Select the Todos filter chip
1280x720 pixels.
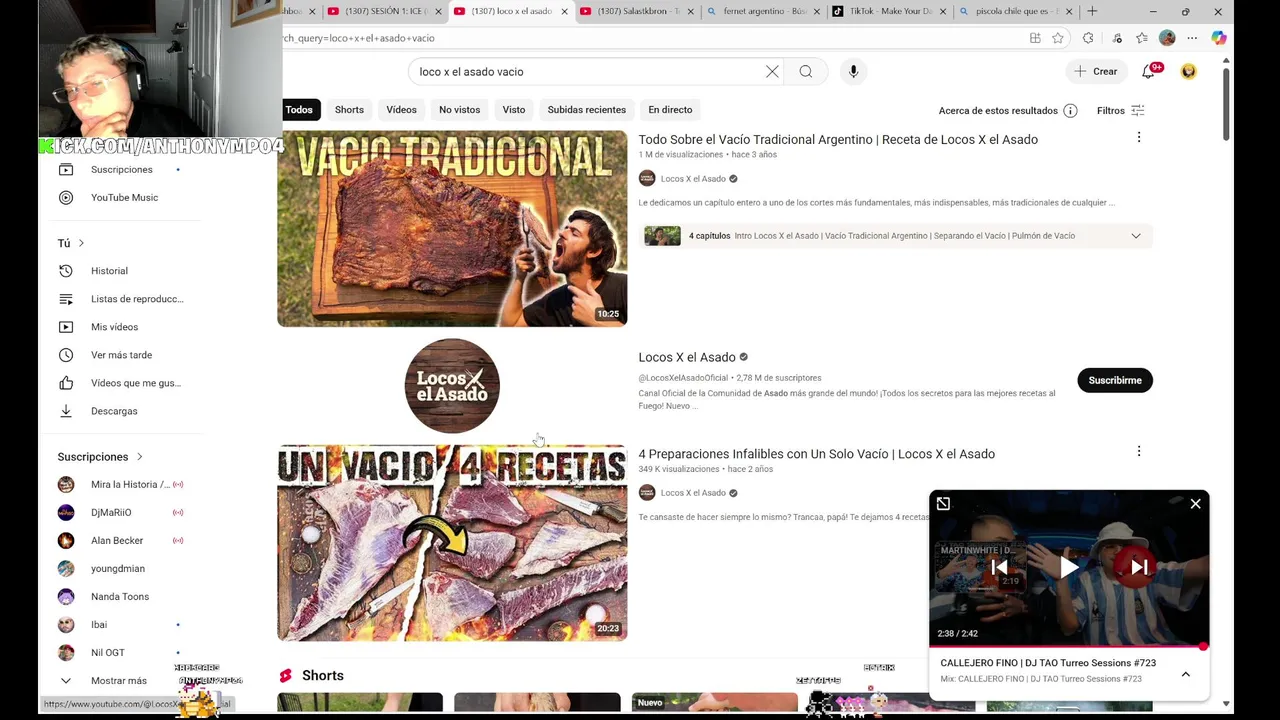(298, 110)
